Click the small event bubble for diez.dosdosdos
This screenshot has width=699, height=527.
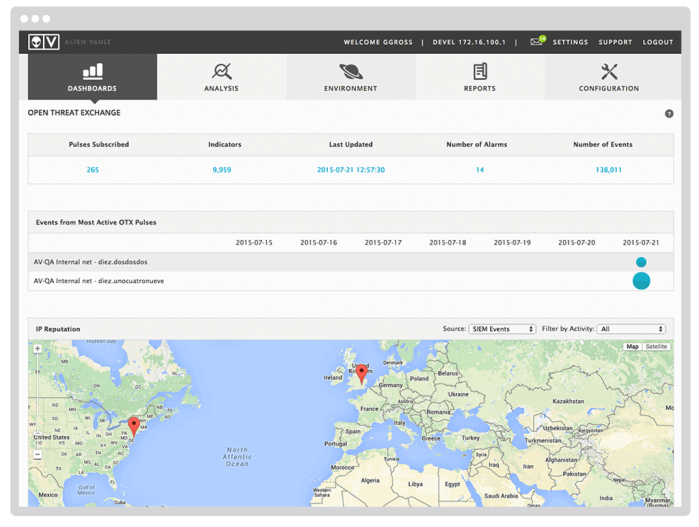pyautogui.click(x=641, y=262)
